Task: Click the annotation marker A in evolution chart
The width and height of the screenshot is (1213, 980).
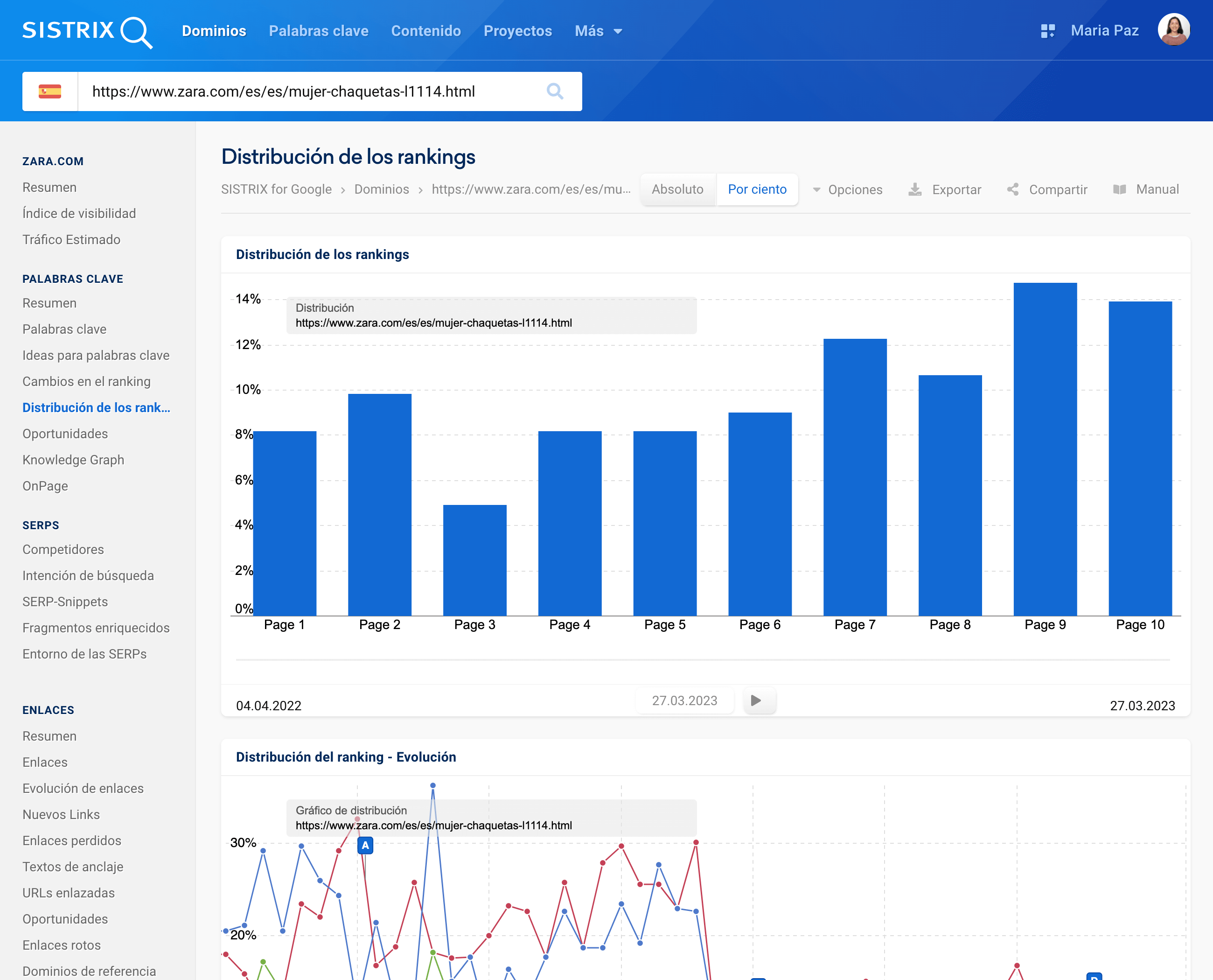Action: [x=365, y=846]
